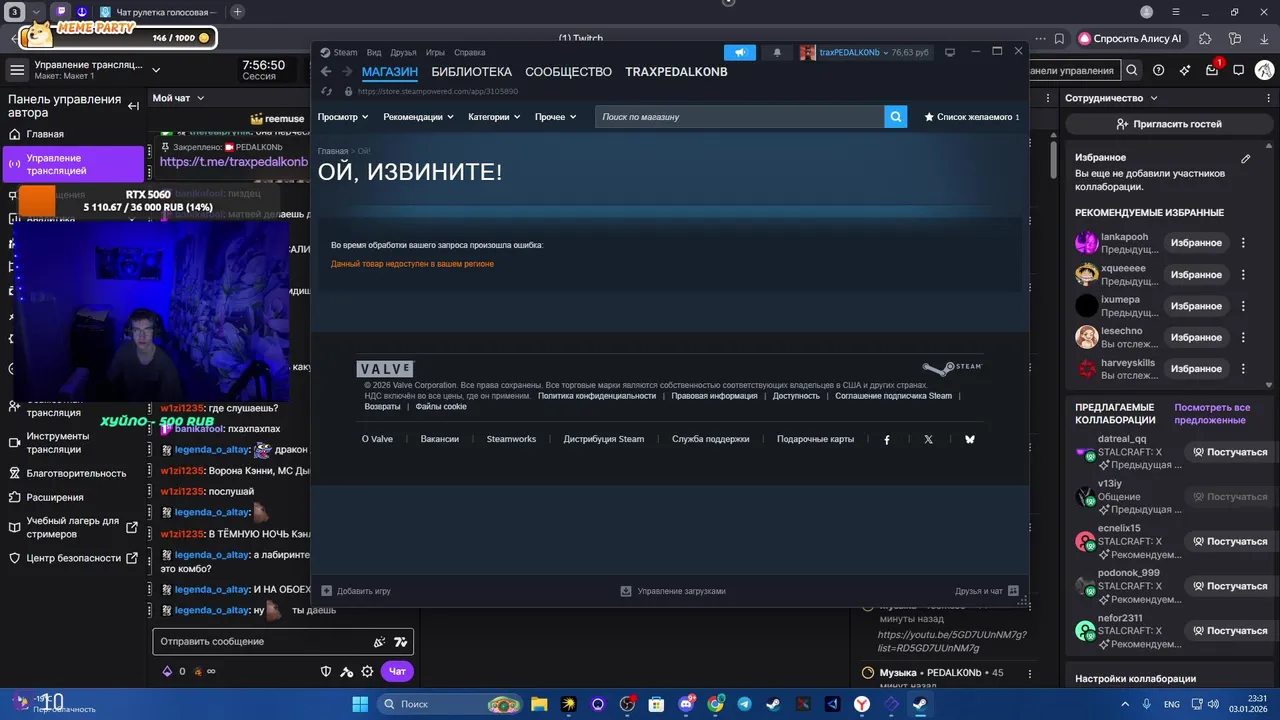
Task: Collapse the Twitch creator dashboard sidebar
Action: click(133, 105)
